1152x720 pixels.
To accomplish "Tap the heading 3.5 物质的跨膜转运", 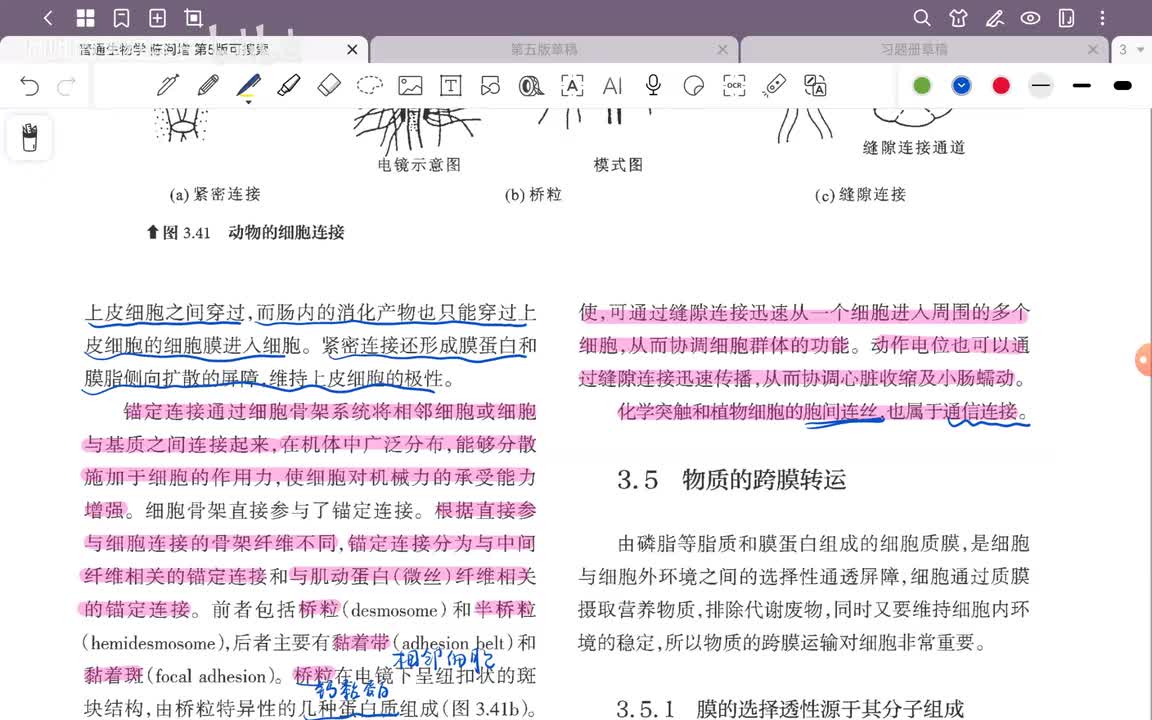I will (732, 480).
